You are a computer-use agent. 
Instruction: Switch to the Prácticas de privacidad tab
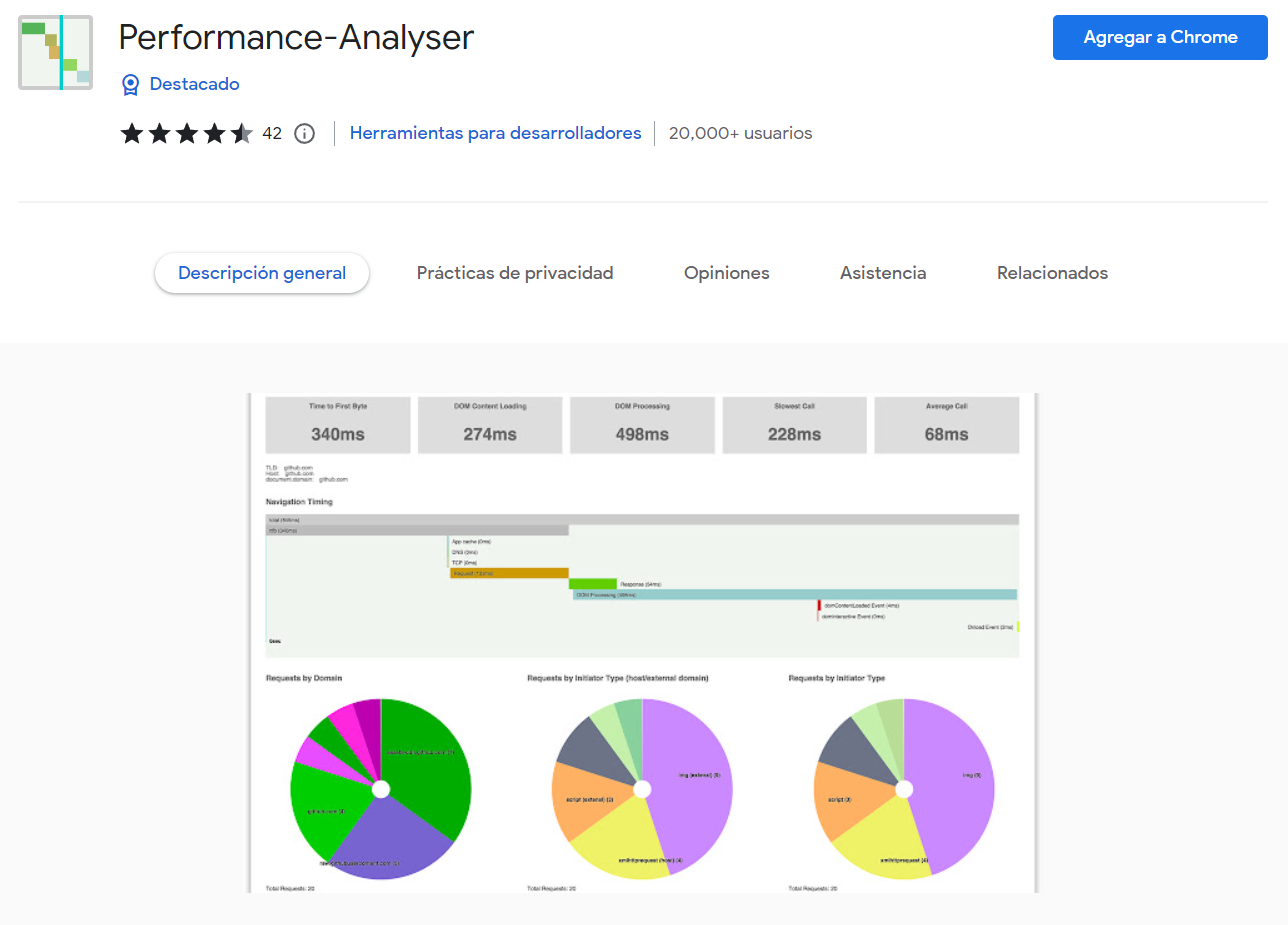pyautogui.click(x=515, y=273)
